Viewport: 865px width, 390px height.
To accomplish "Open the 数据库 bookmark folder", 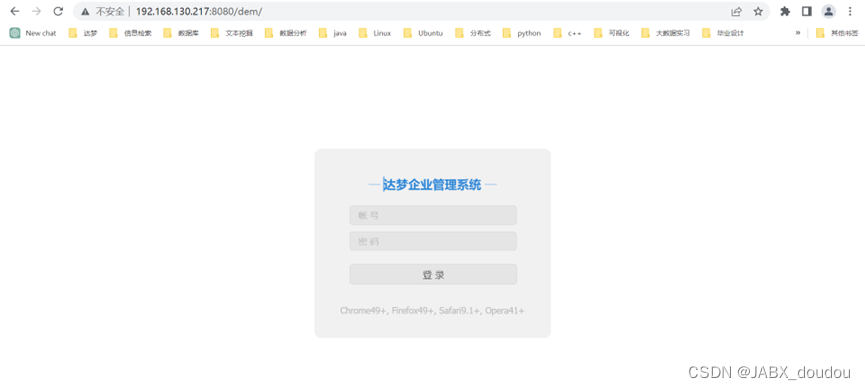I will (x=181, y=33).
